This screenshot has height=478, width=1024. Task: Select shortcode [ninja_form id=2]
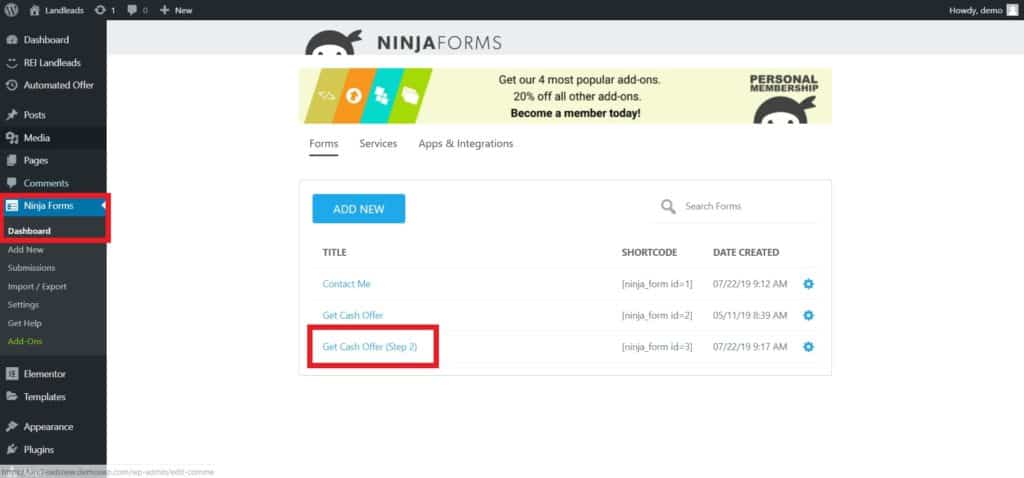click(x=657, y=315)
